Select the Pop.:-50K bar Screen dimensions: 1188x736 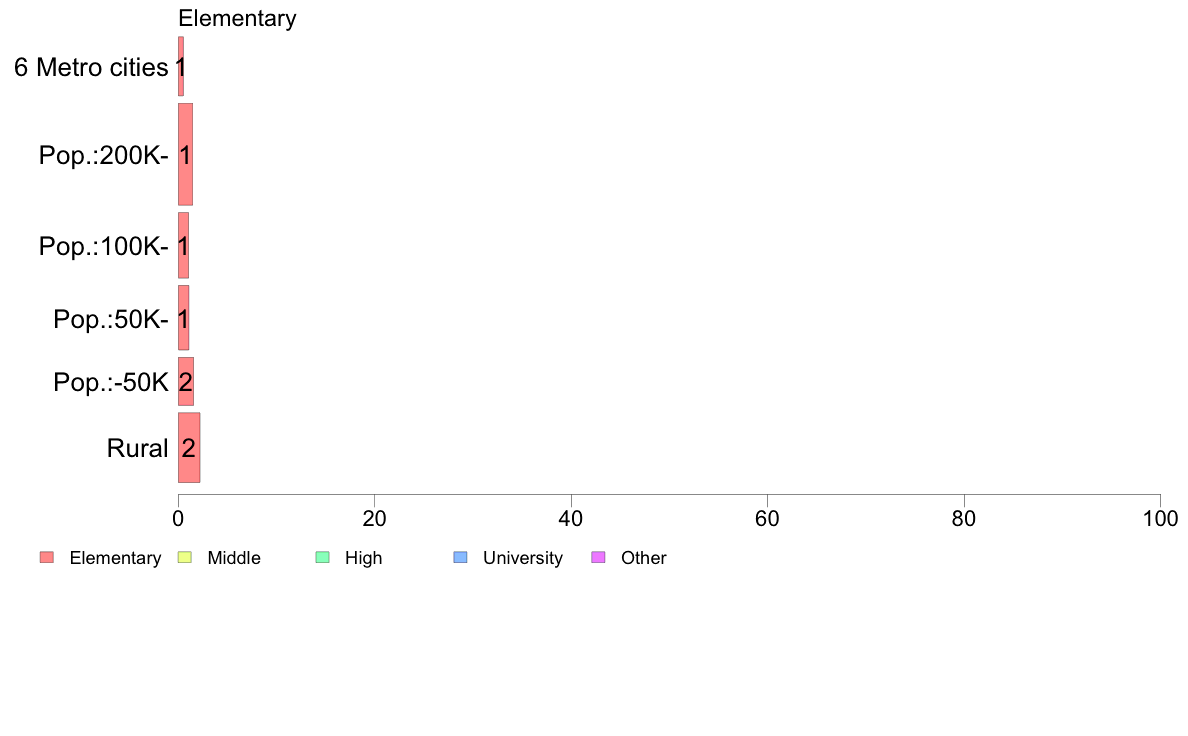186,382
